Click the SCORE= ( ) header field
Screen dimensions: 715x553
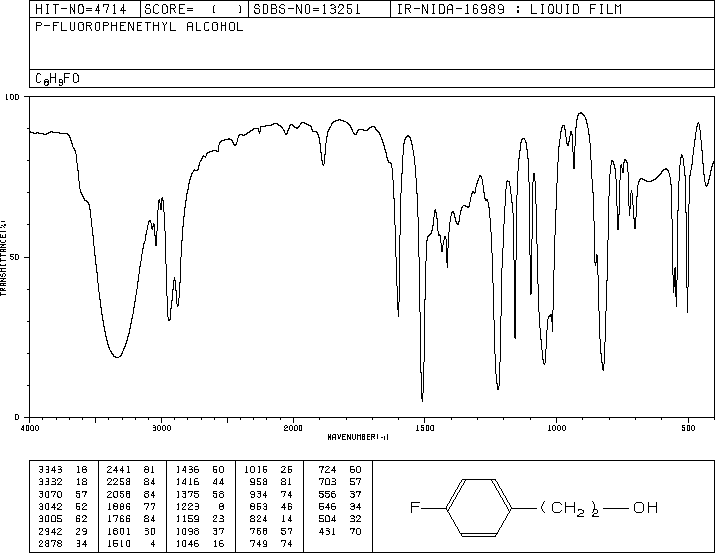(x=194, y=9)
